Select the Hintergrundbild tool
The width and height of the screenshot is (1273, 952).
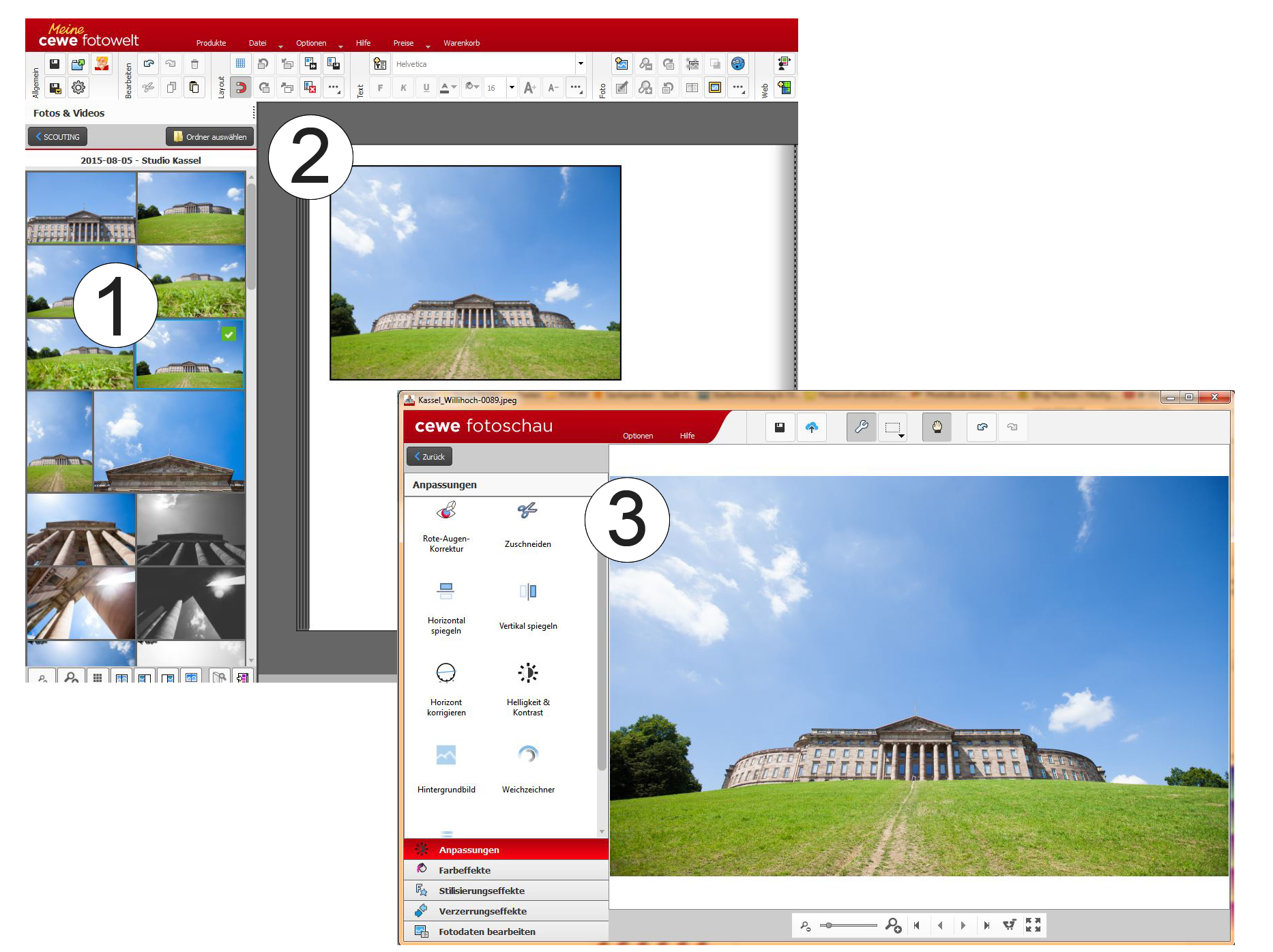446,770
